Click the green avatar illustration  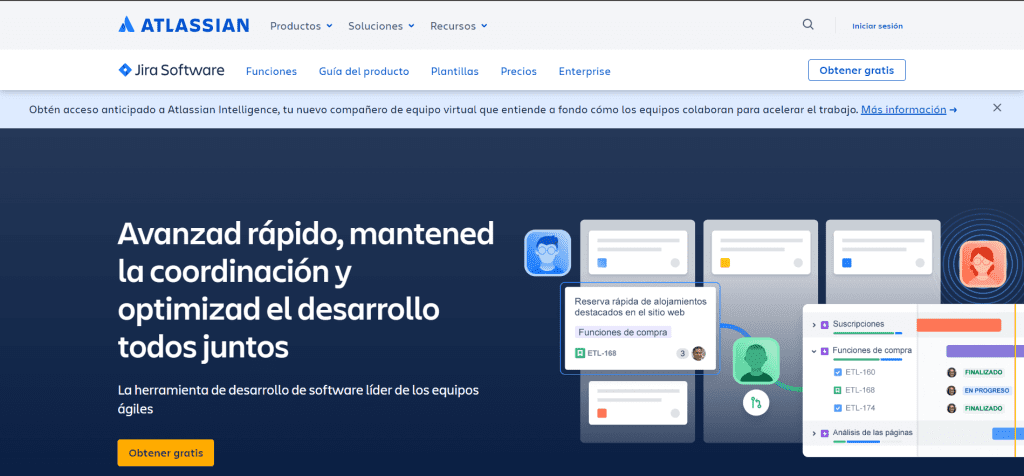click(x=756, y=360)
